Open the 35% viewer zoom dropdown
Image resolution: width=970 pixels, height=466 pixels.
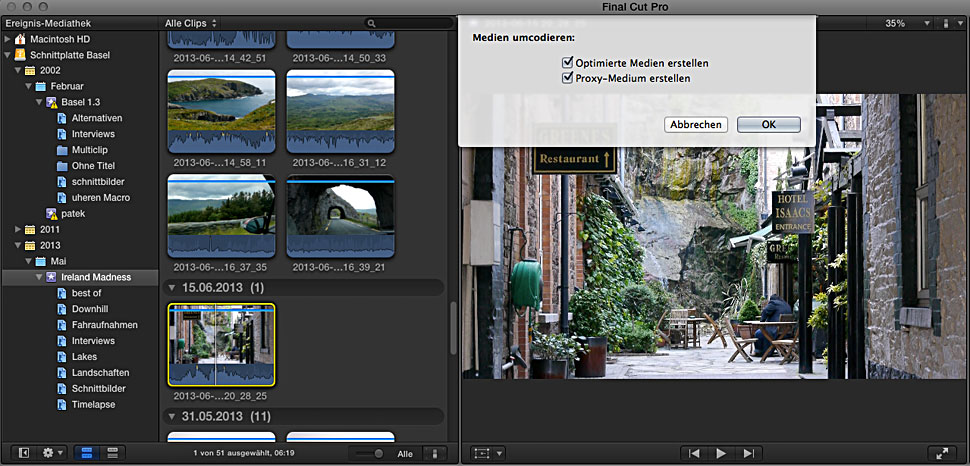(x=903, y=23)
